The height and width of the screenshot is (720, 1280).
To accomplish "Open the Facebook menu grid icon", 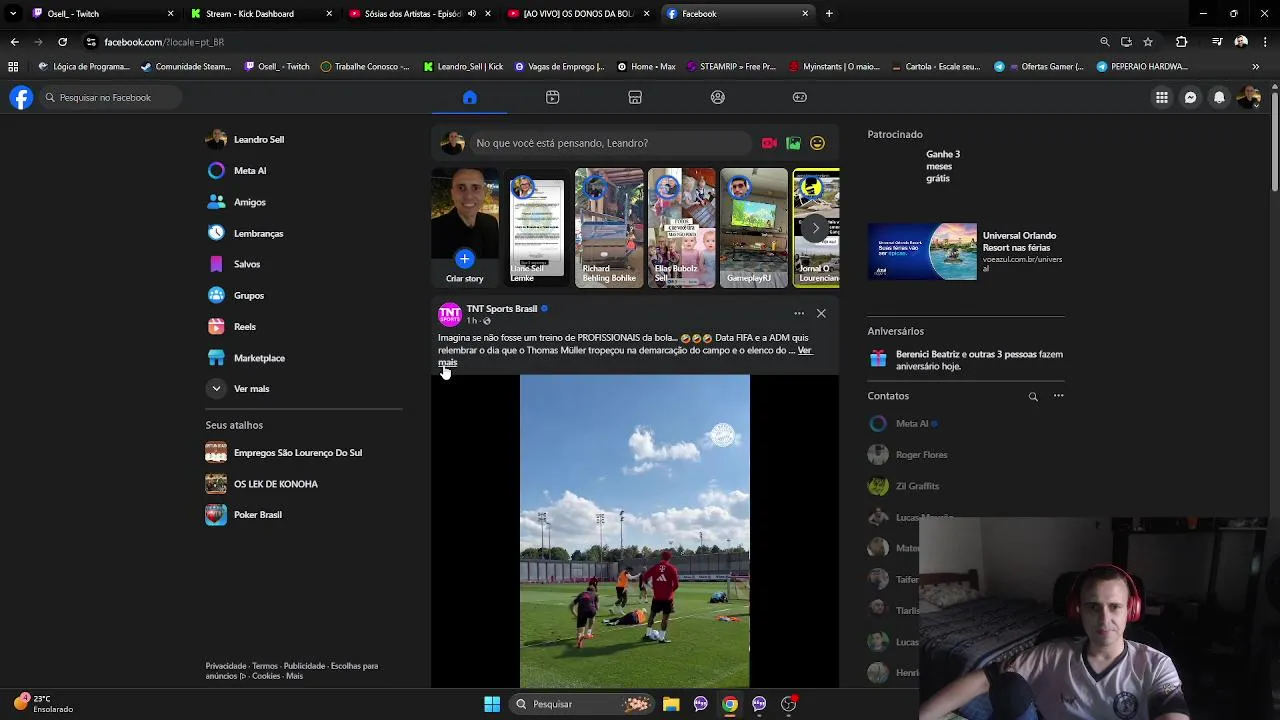I will 1161,97.
